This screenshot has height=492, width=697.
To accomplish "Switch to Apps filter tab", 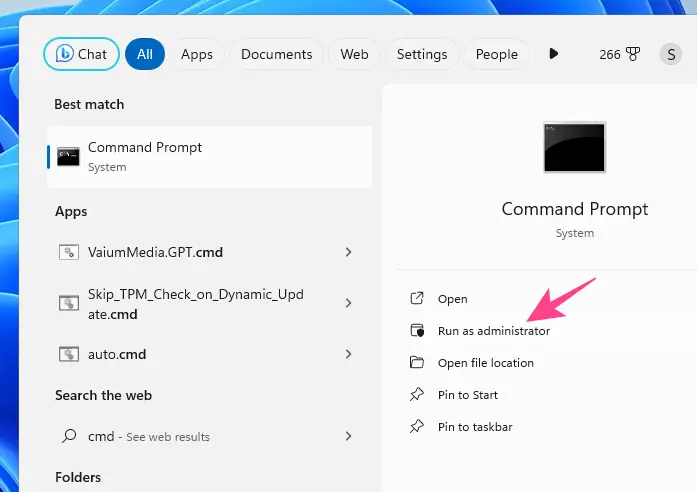I will point(196,54).
